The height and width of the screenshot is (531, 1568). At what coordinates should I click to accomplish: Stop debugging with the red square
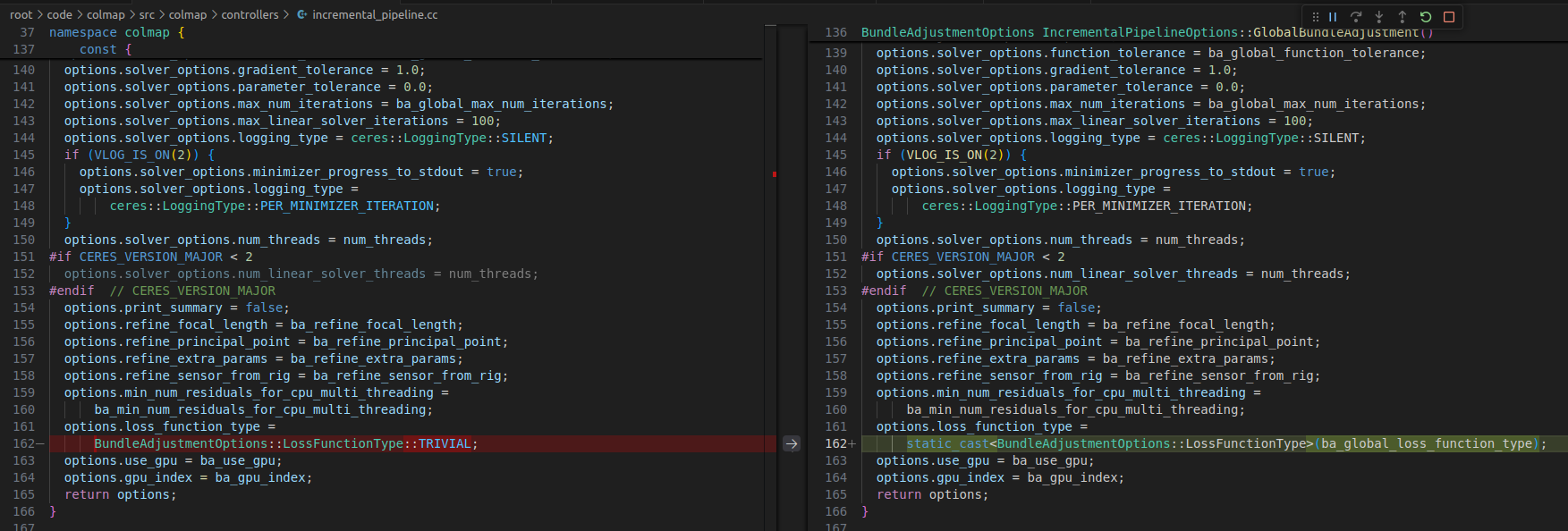coord(1449,16)
